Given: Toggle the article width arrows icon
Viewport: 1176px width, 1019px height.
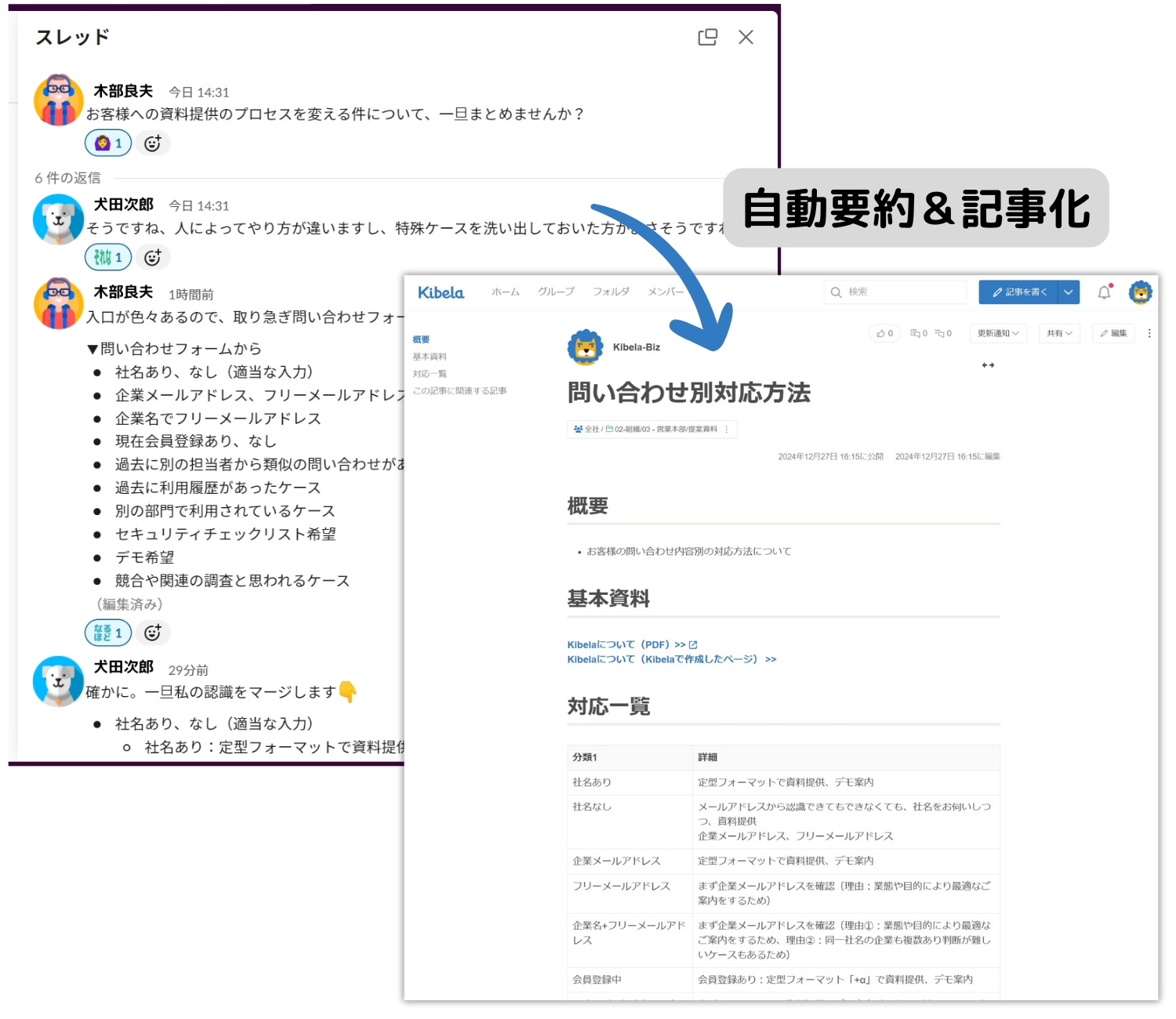Looking at the screenshot, I should pos(988,365).
